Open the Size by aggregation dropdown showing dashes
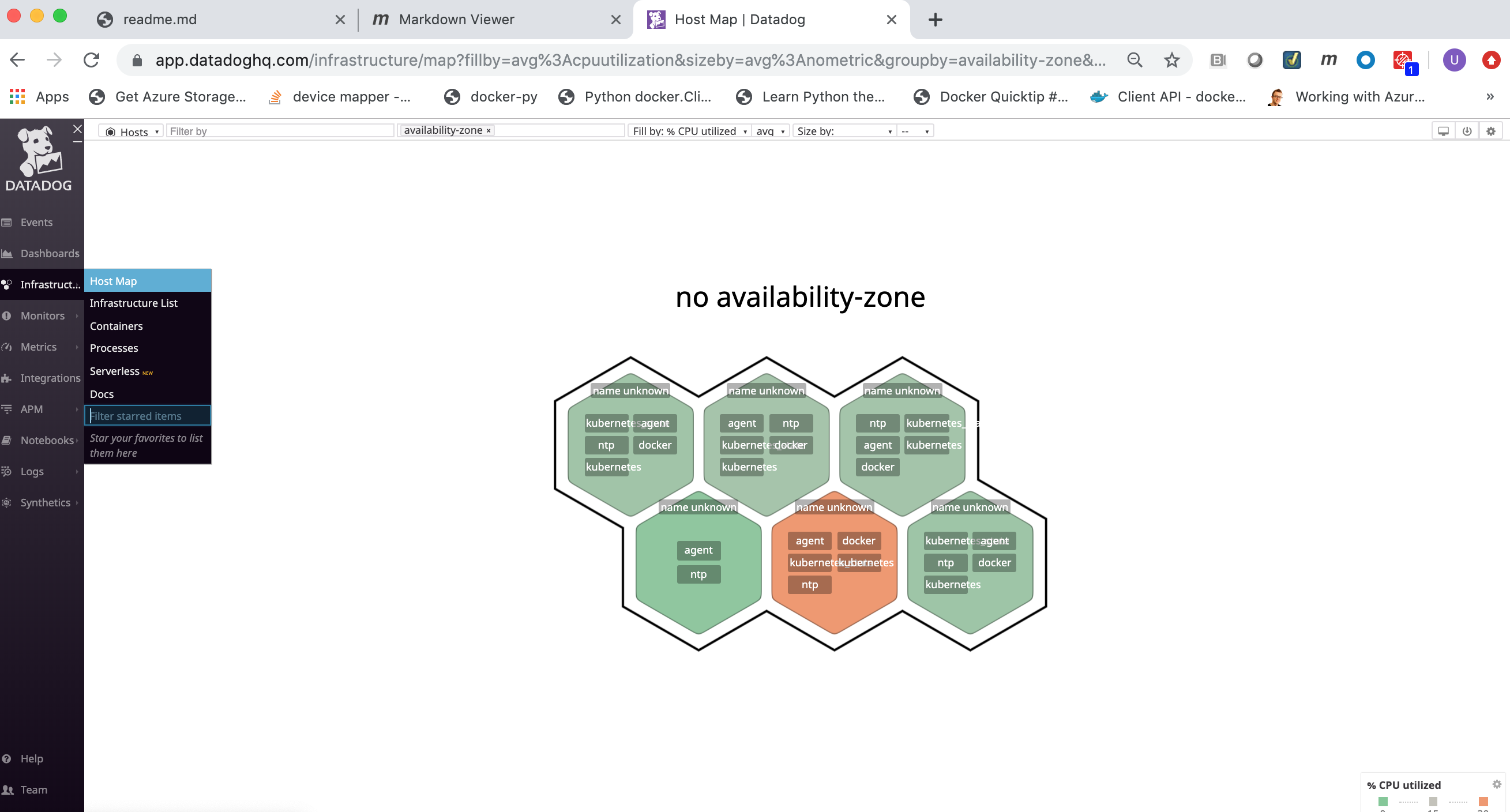The width and height of the screenshot is (1510, 812). coord(915,131)
